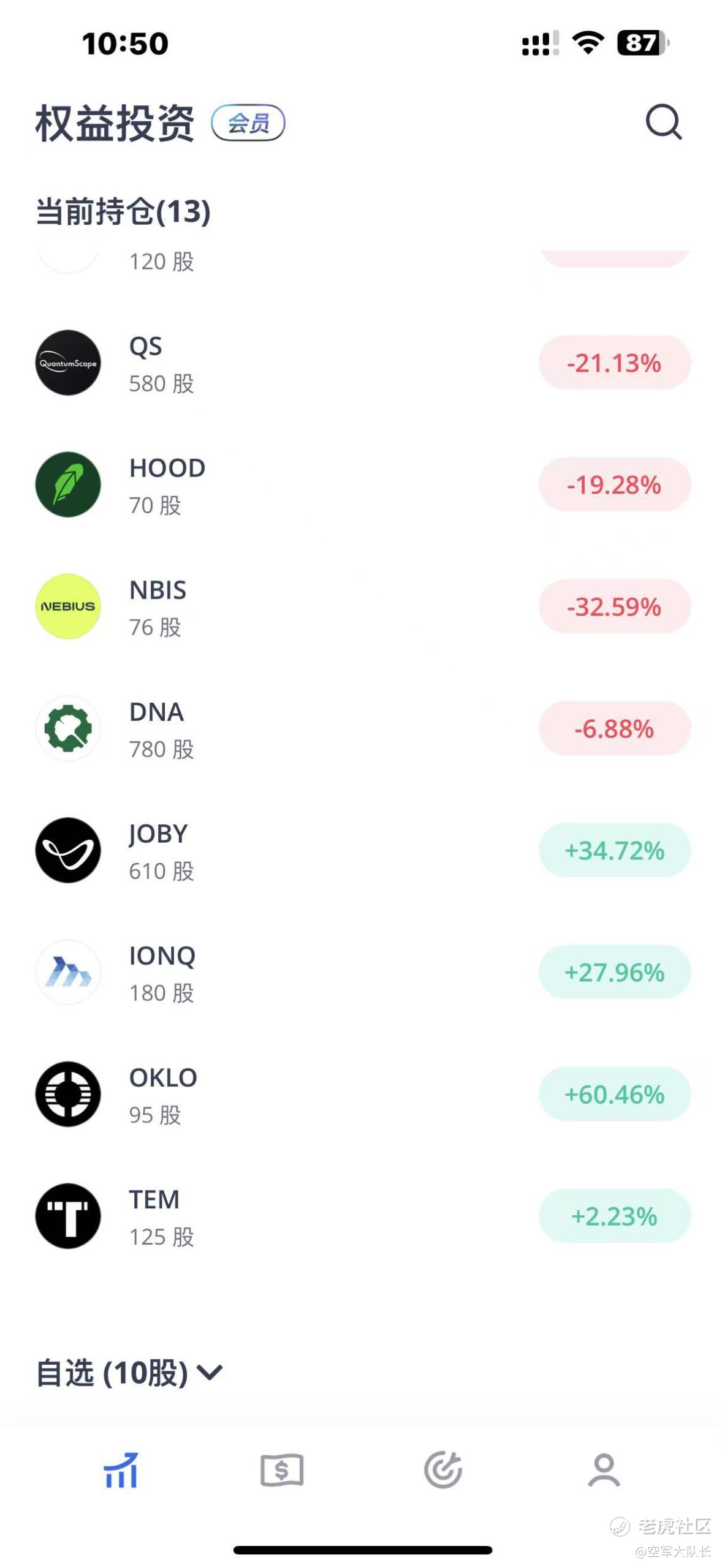Tap the 会员 membership badge
Screen dimensions: 725x1568
coord(248,123)
